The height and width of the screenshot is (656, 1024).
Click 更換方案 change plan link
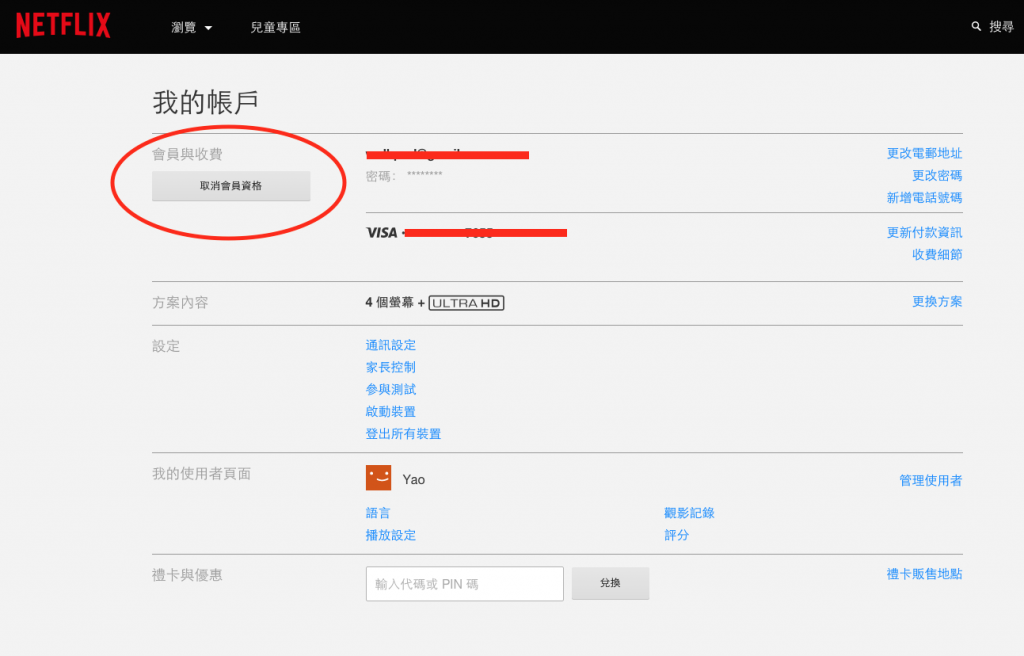coord(937,301)
